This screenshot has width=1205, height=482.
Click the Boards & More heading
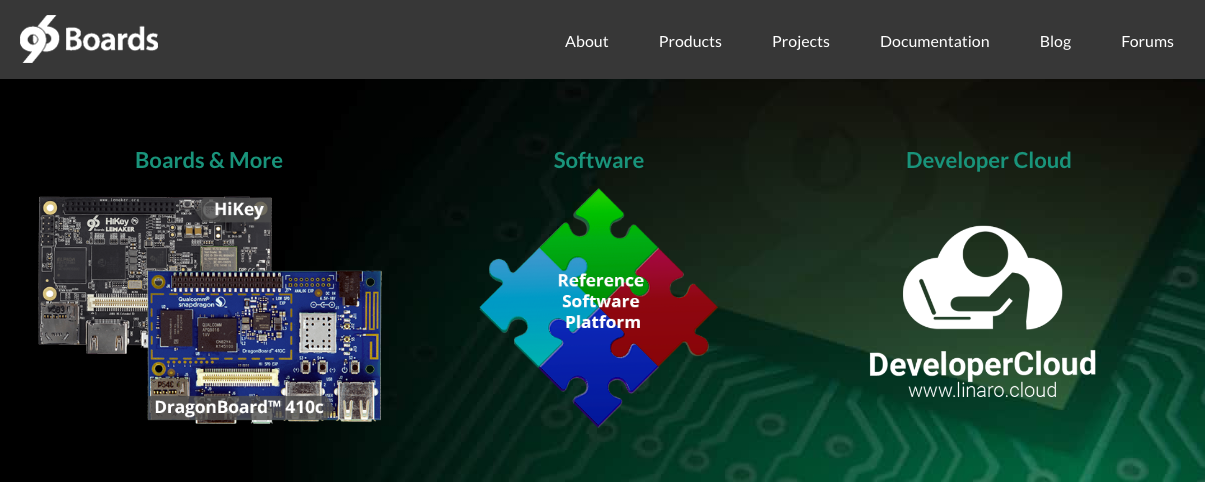point(209,160)
